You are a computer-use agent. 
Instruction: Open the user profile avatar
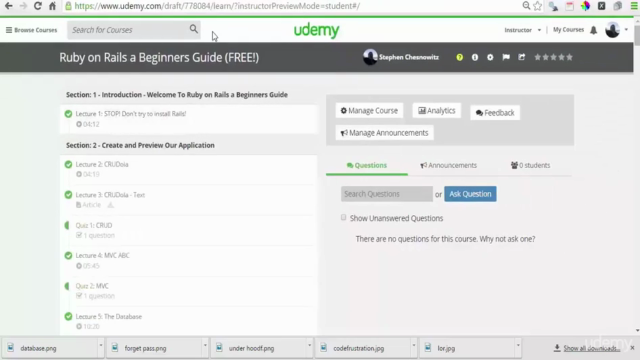point(612,30)
